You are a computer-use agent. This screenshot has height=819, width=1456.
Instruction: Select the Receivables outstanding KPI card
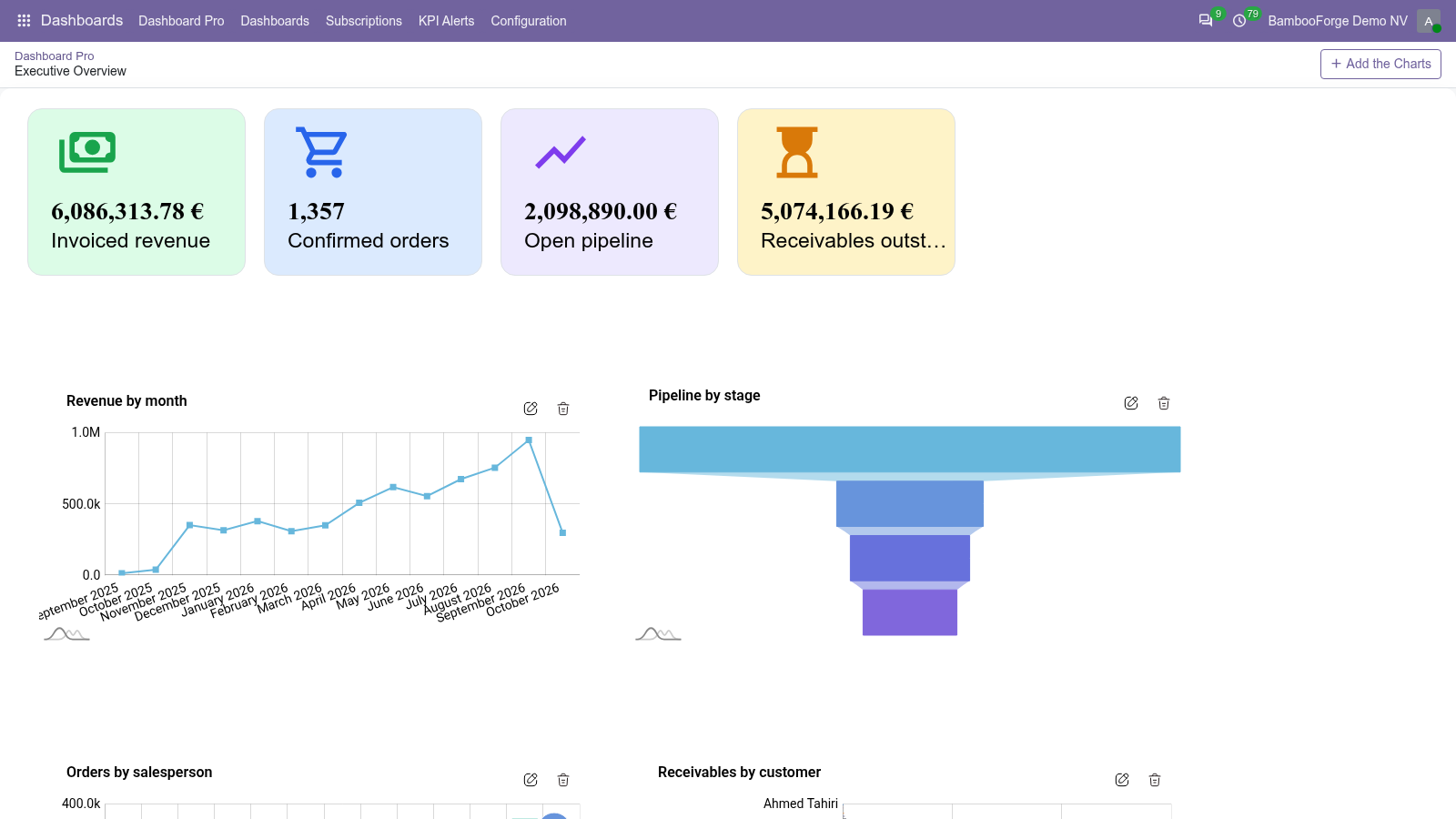[x=846, y=192]
